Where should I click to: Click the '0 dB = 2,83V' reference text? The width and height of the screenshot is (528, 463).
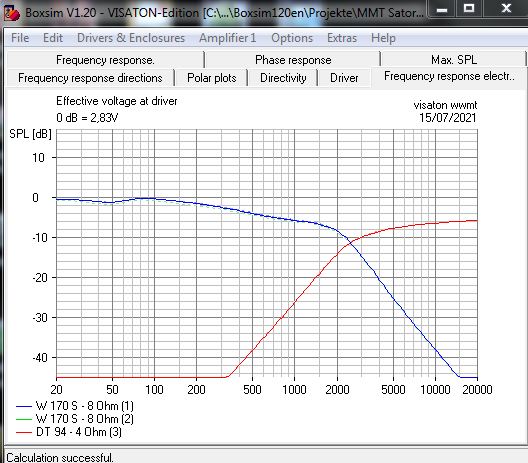(87, 118)
